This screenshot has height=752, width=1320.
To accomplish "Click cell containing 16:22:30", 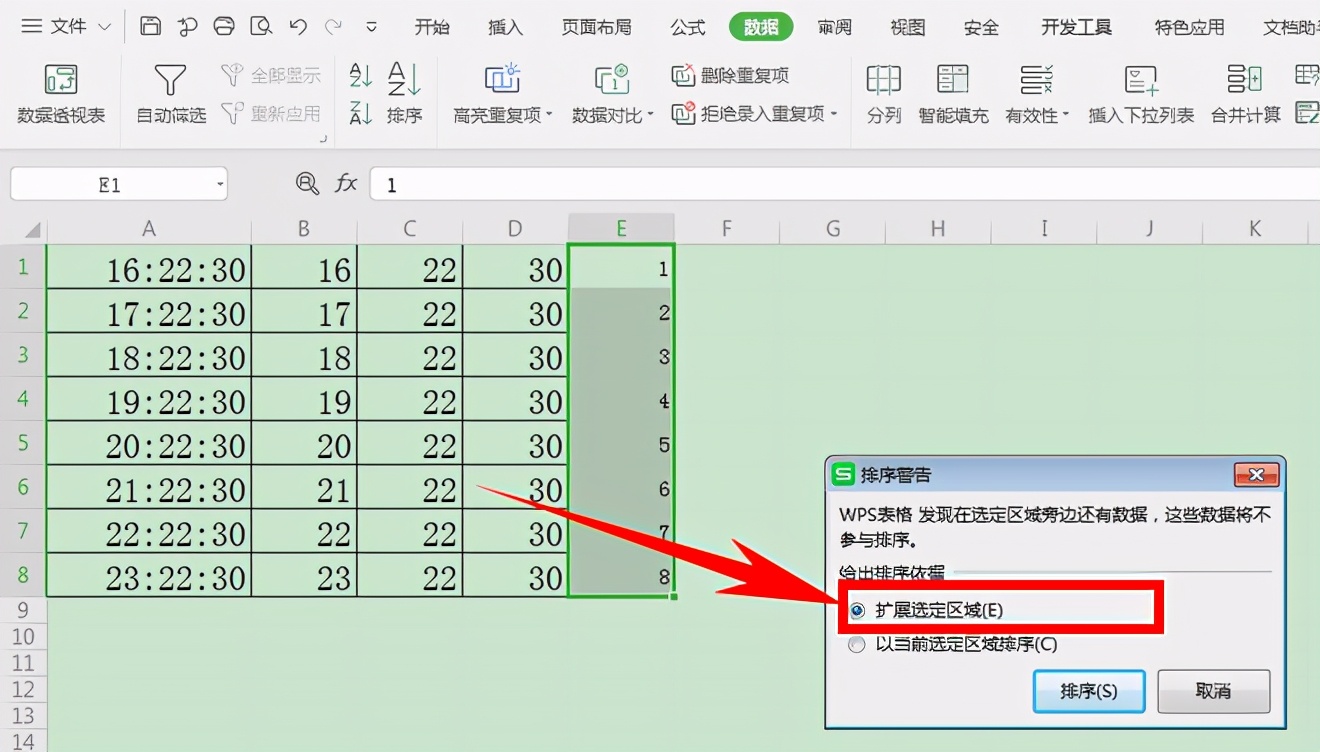I will (x=149, y=268).
